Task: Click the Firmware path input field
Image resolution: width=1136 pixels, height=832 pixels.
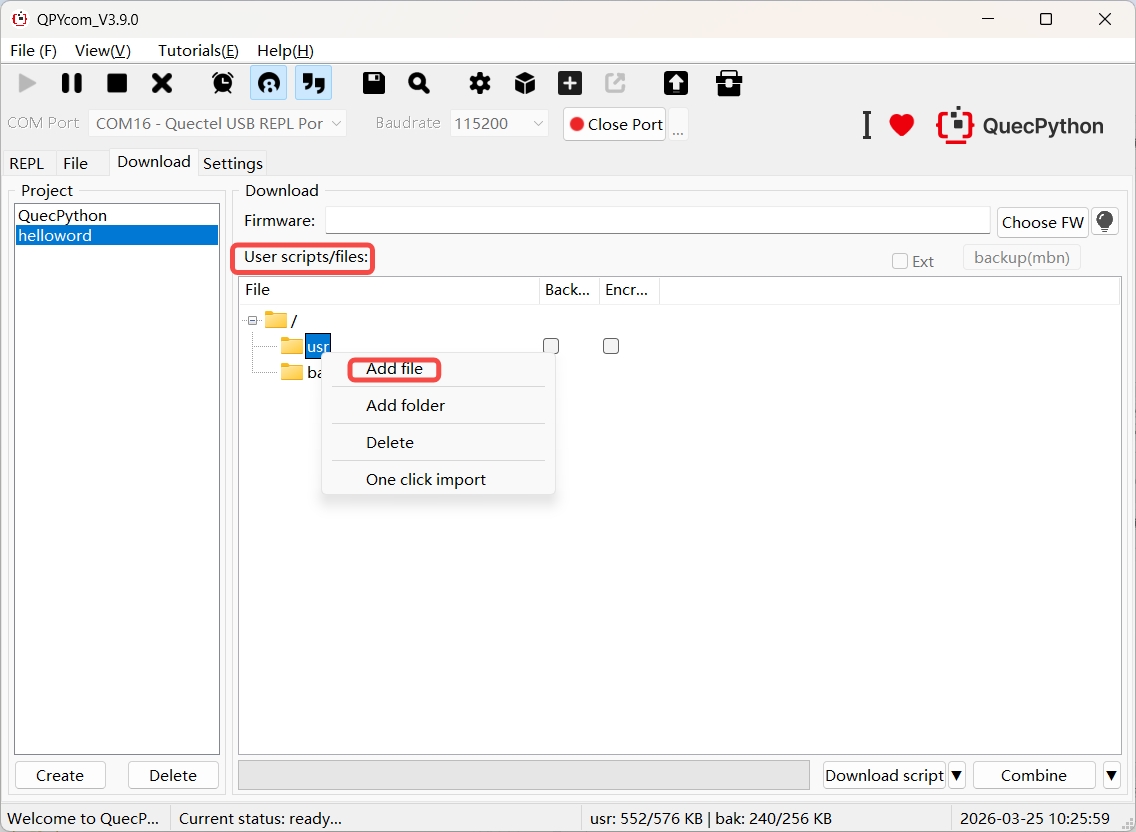Action: (657, 221)
